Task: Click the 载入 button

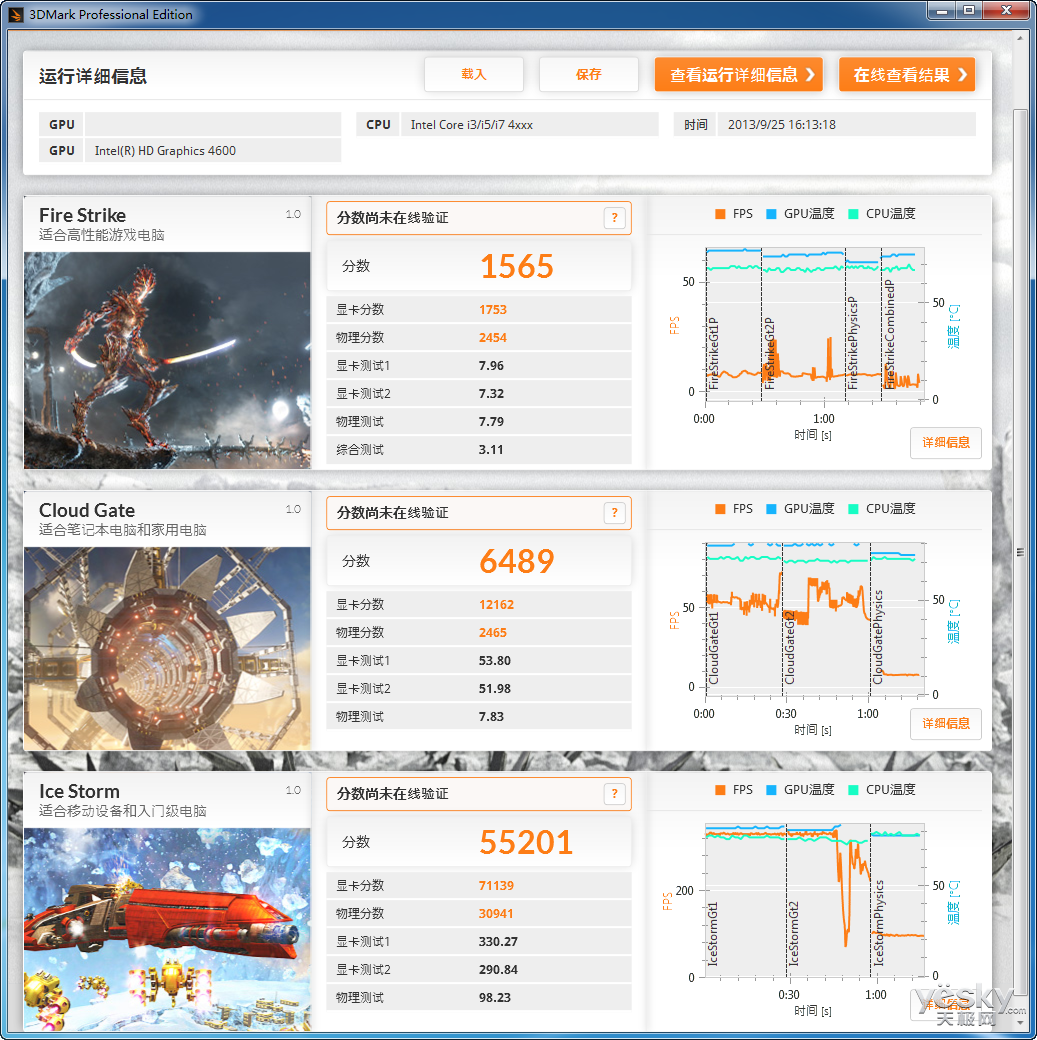Action: click(x=474, y=74)
